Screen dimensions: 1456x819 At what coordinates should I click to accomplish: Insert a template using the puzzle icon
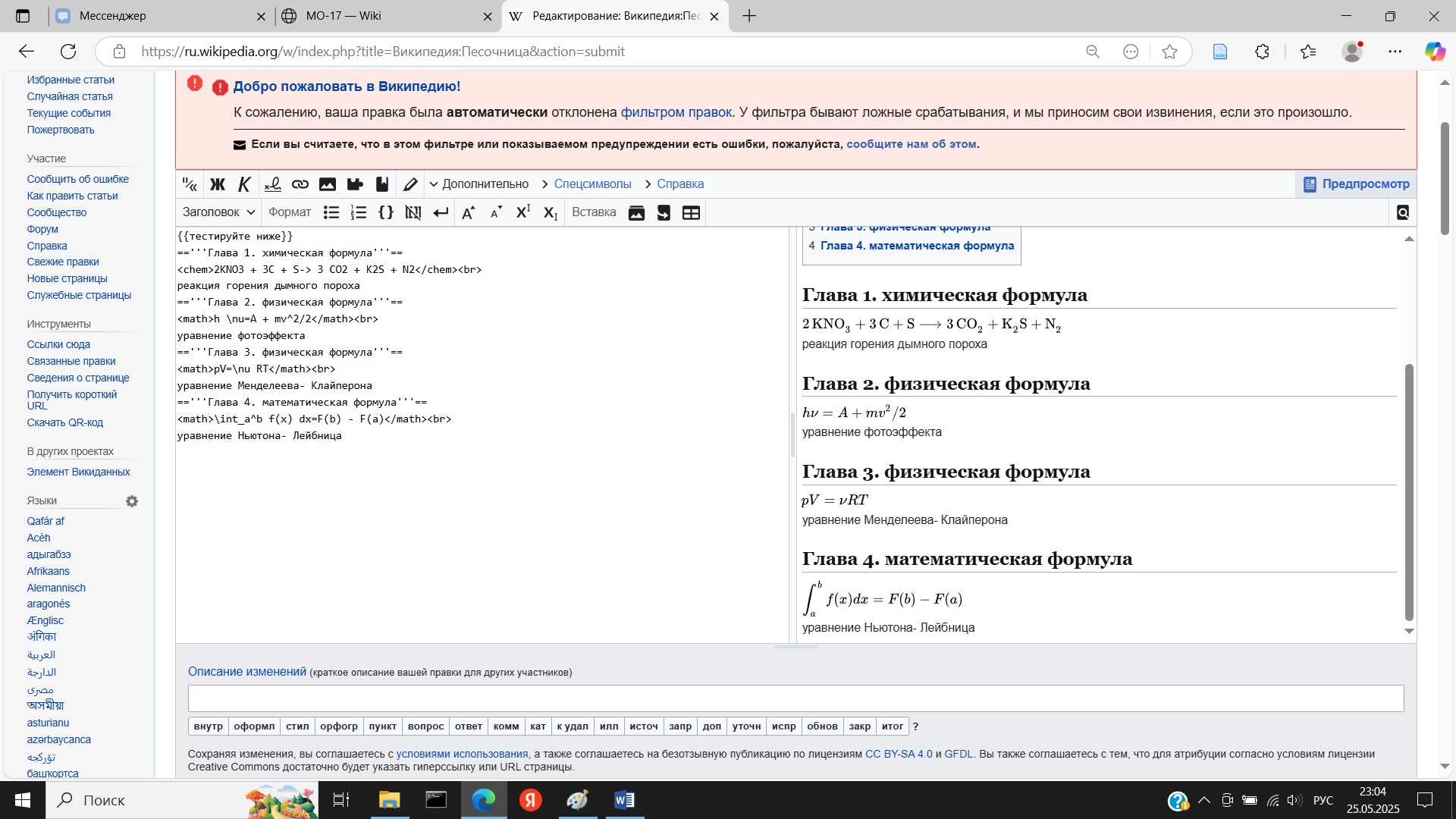pos(354,184)
